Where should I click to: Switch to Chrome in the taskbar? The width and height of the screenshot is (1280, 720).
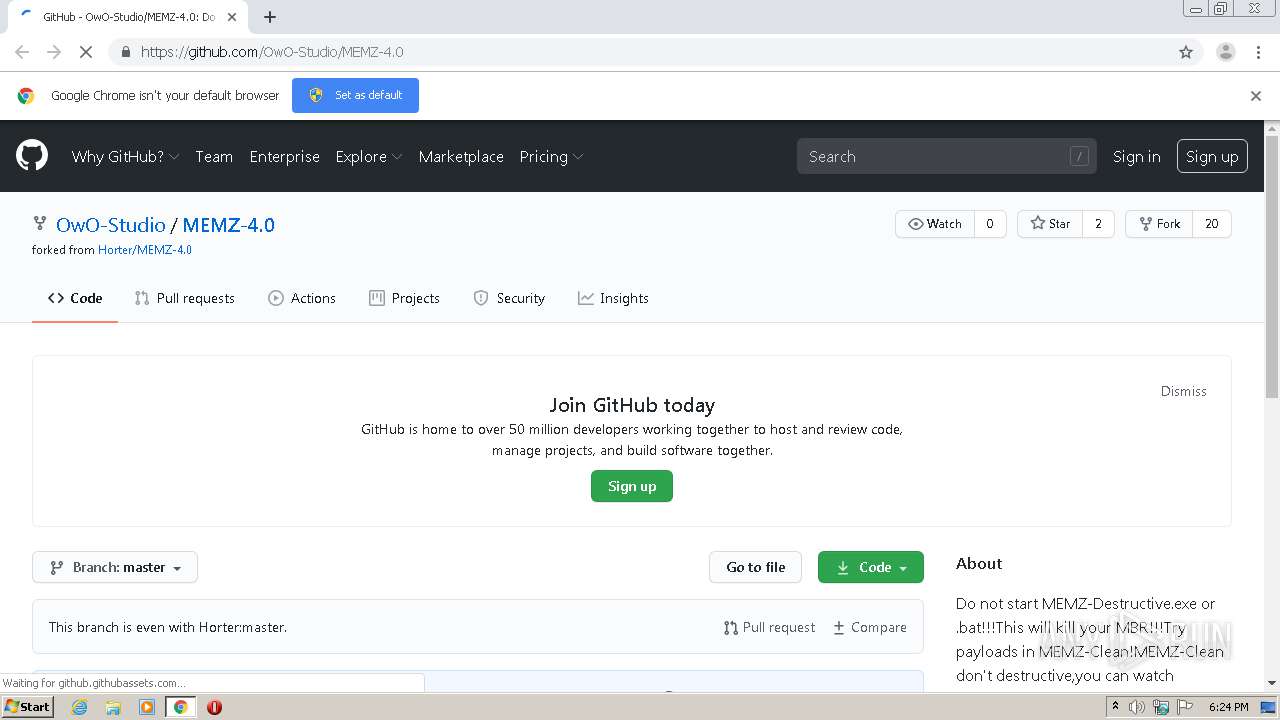181,707
